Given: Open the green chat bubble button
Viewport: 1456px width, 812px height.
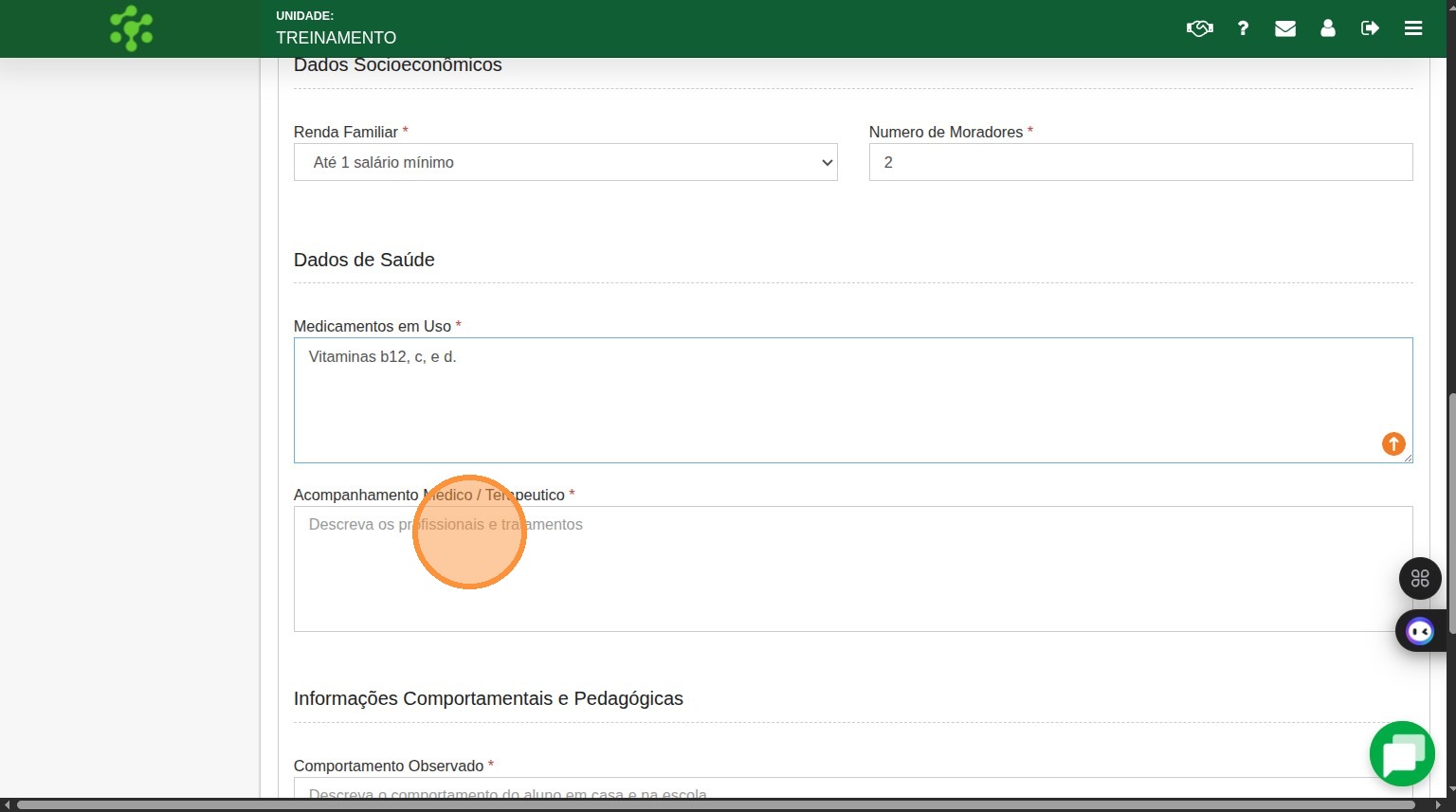Looking at the screenshot, I should pyautogui.click(x=1402, y=754).
